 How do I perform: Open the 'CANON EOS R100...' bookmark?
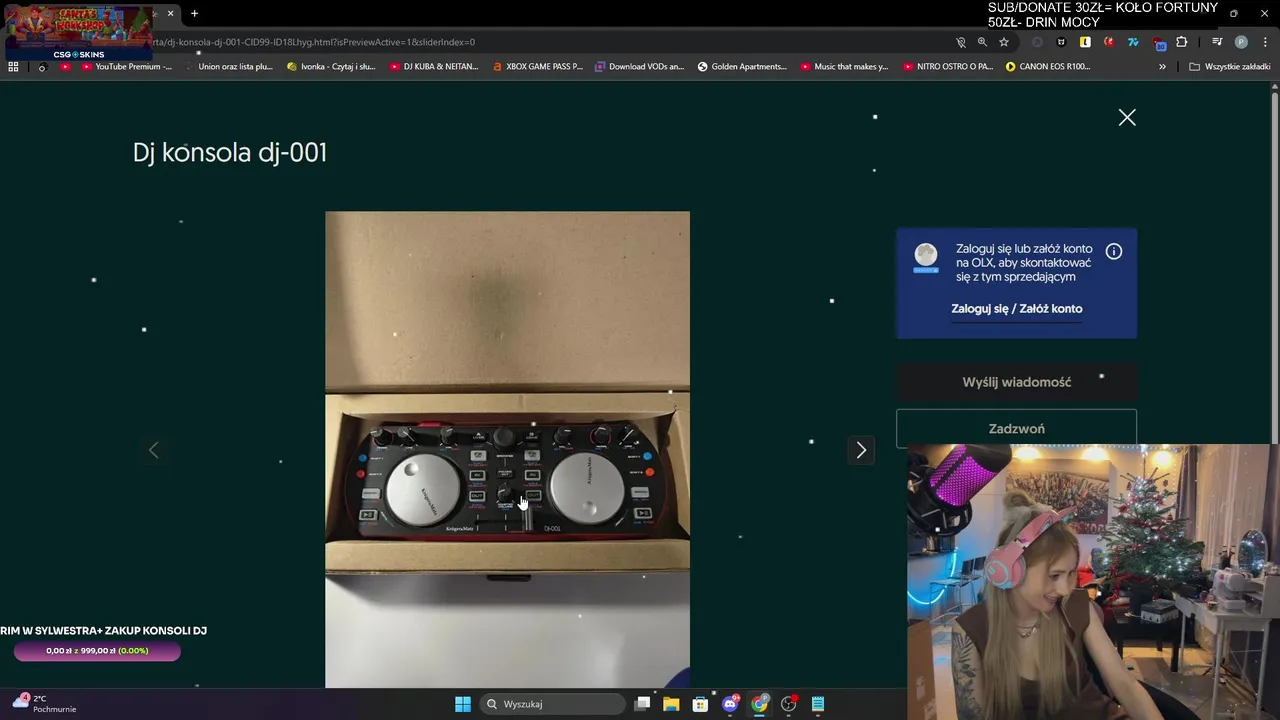pos(1048,67)
